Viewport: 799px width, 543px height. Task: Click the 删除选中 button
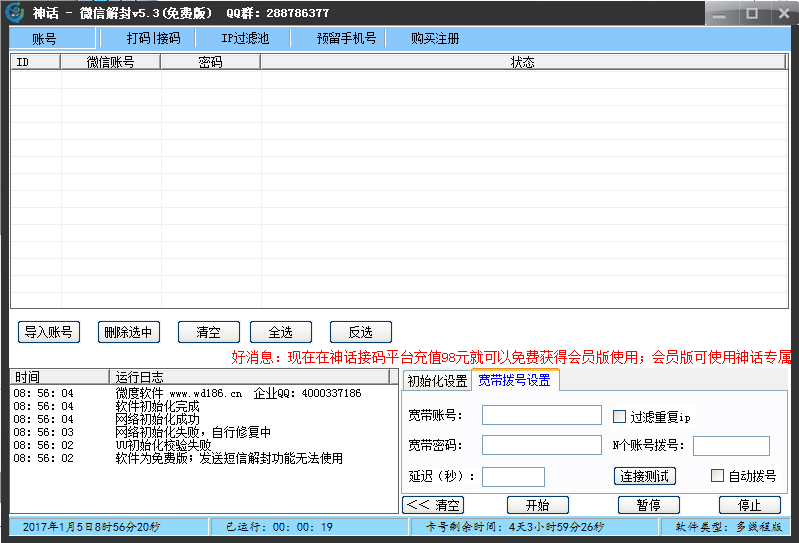tap(128, 332)
